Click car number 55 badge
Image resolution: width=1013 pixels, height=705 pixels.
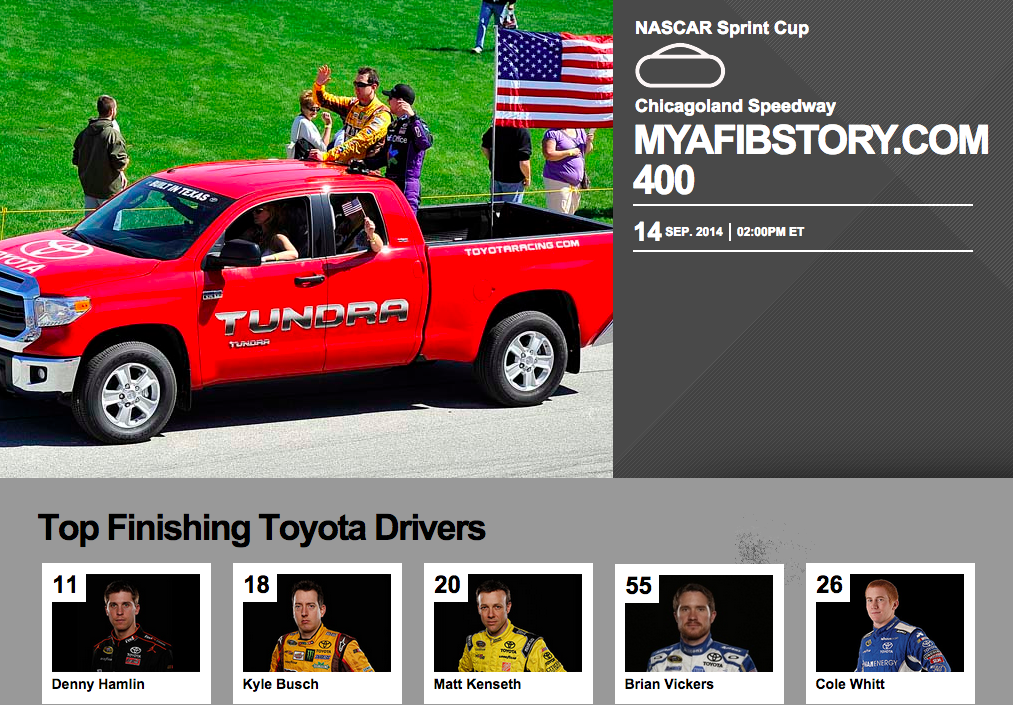[x=638, y=585]
